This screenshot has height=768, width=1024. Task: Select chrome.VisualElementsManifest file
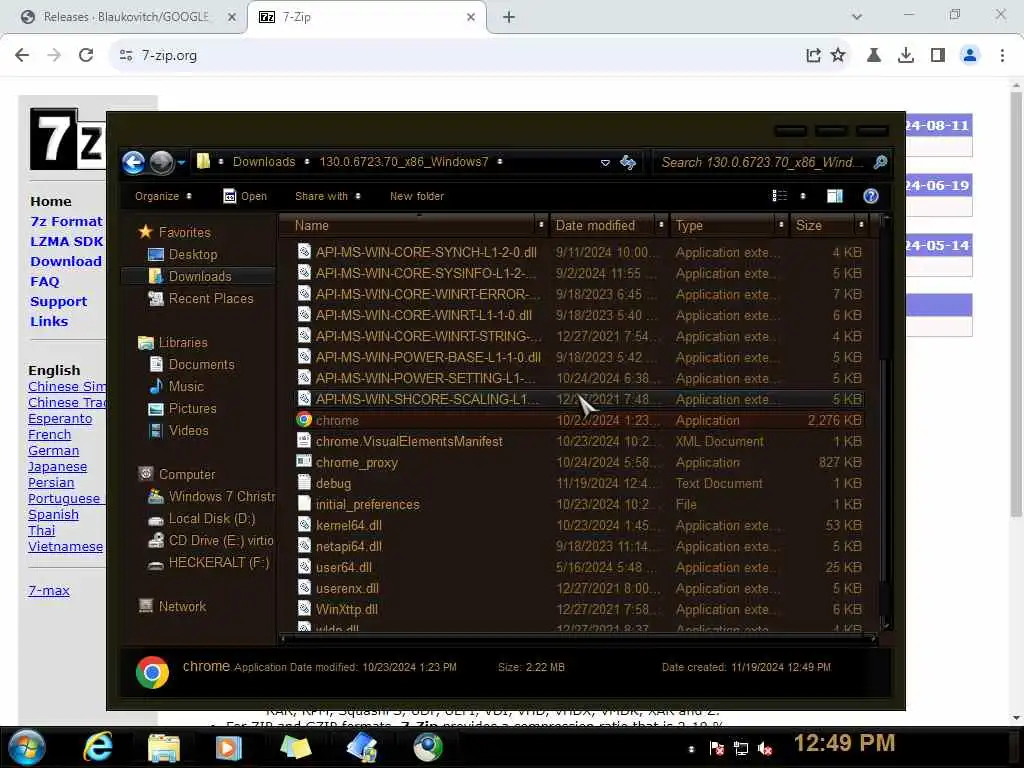coord(579,441)
